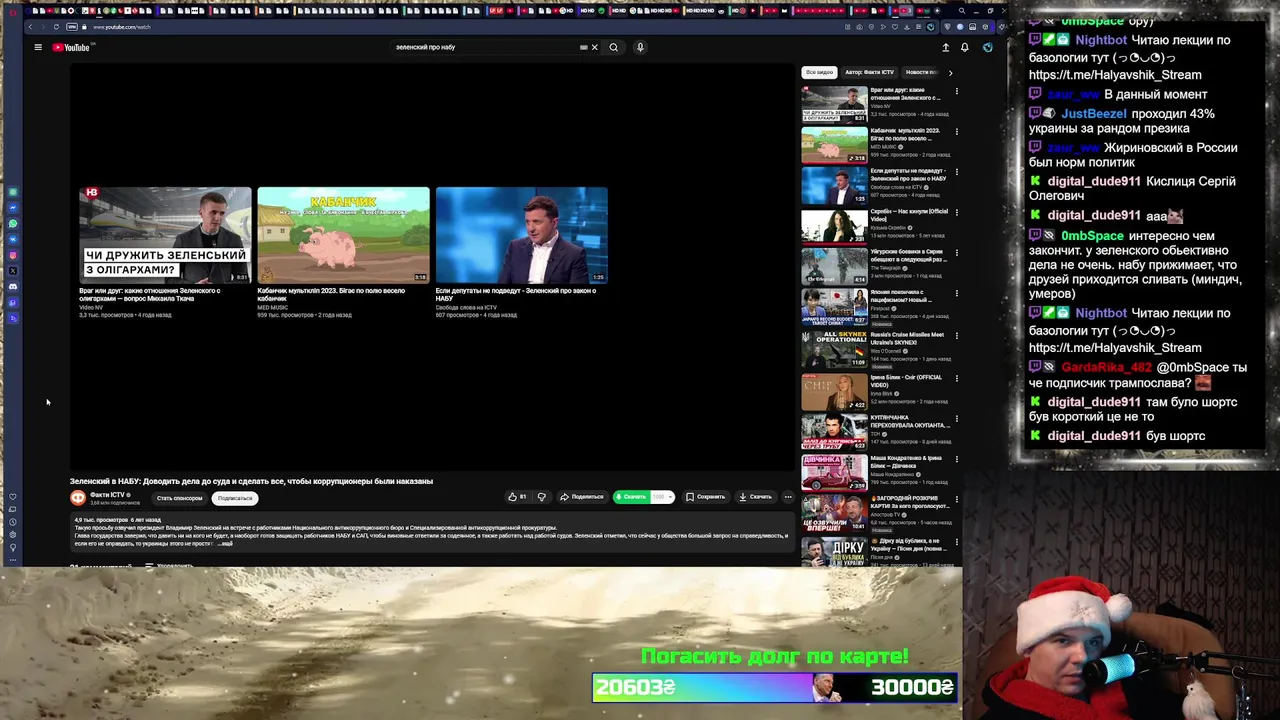Click chat username GardaRika_482
This screenshot has width=1280, height=720.
tap(1107, 368)
